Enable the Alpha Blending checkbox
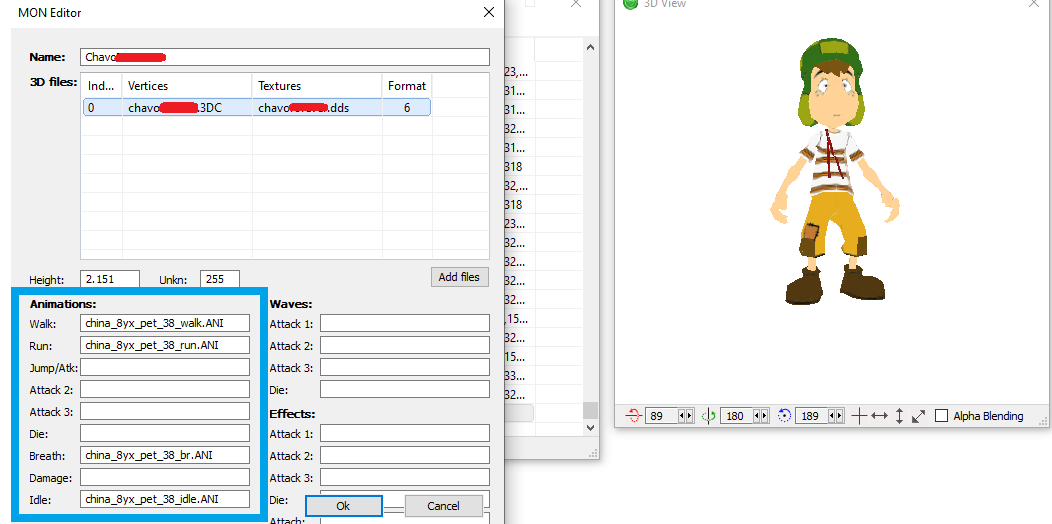The width and height of the screenshot is (1052, 524). (x=941, y=416)
